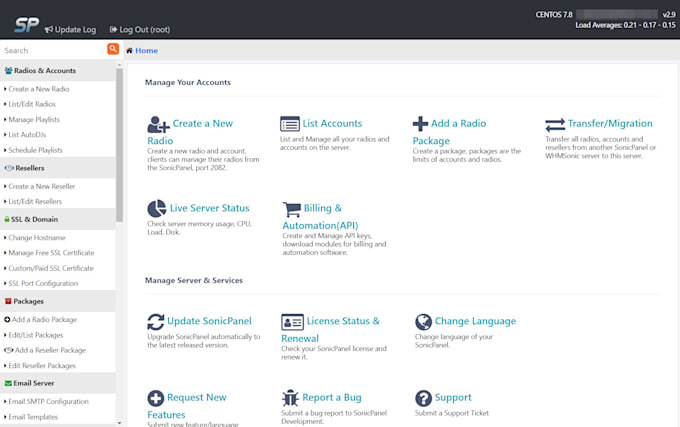Open Email SMTP Configuration in sidebar
The image size is (680, 427).
click(48, 401)
